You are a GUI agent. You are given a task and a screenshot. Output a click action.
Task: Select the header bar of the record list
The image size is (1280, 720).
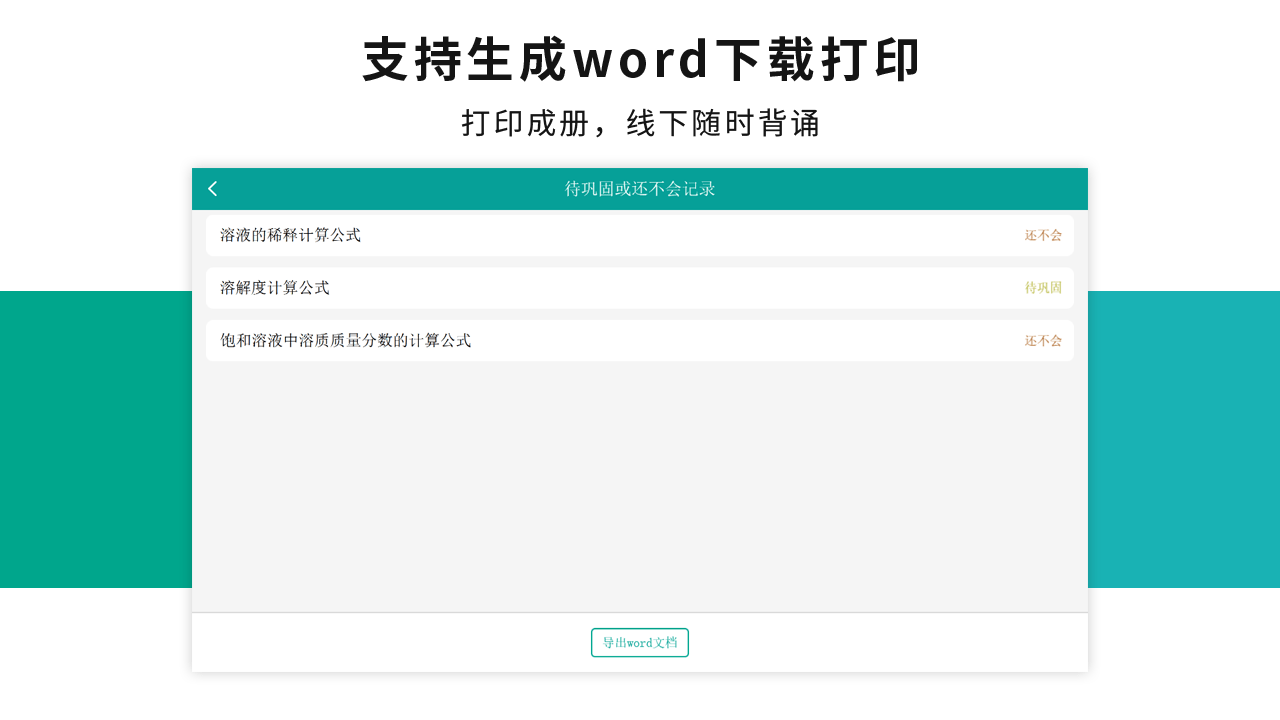click(640, 188)
